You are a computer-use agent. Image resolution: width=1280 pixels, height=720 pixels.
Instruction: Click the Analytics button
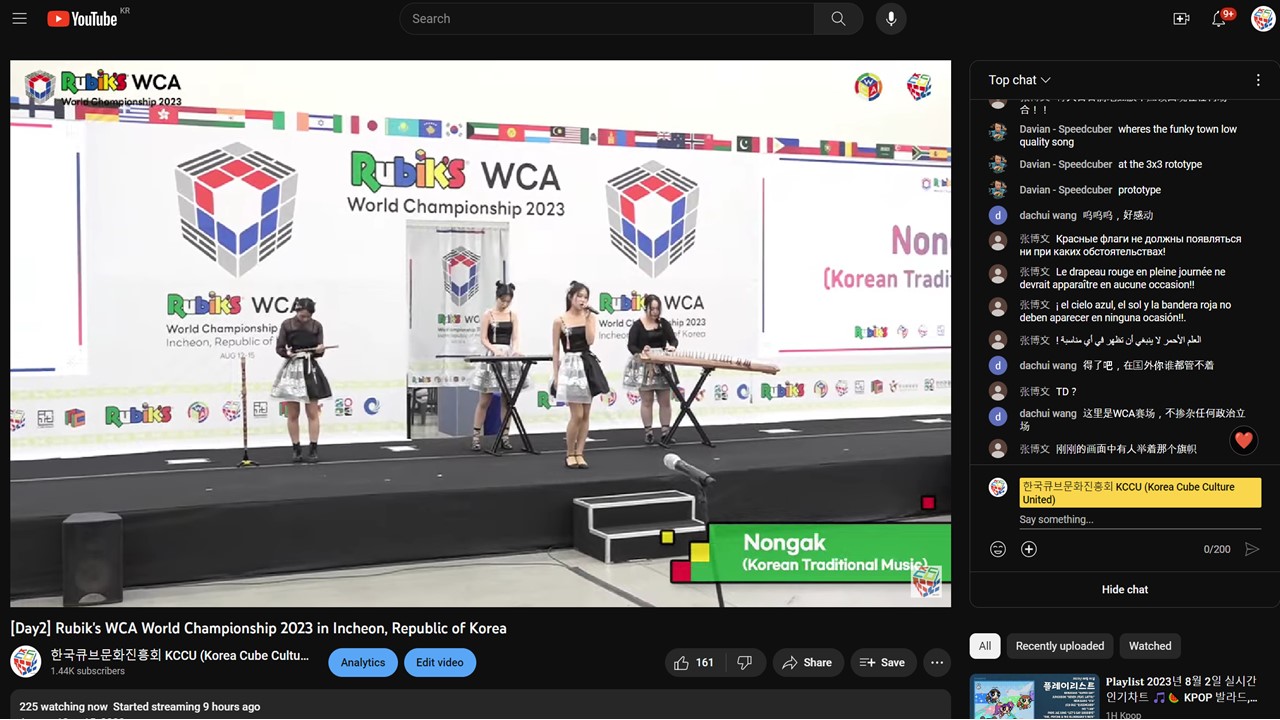click(x=363, y=662)
